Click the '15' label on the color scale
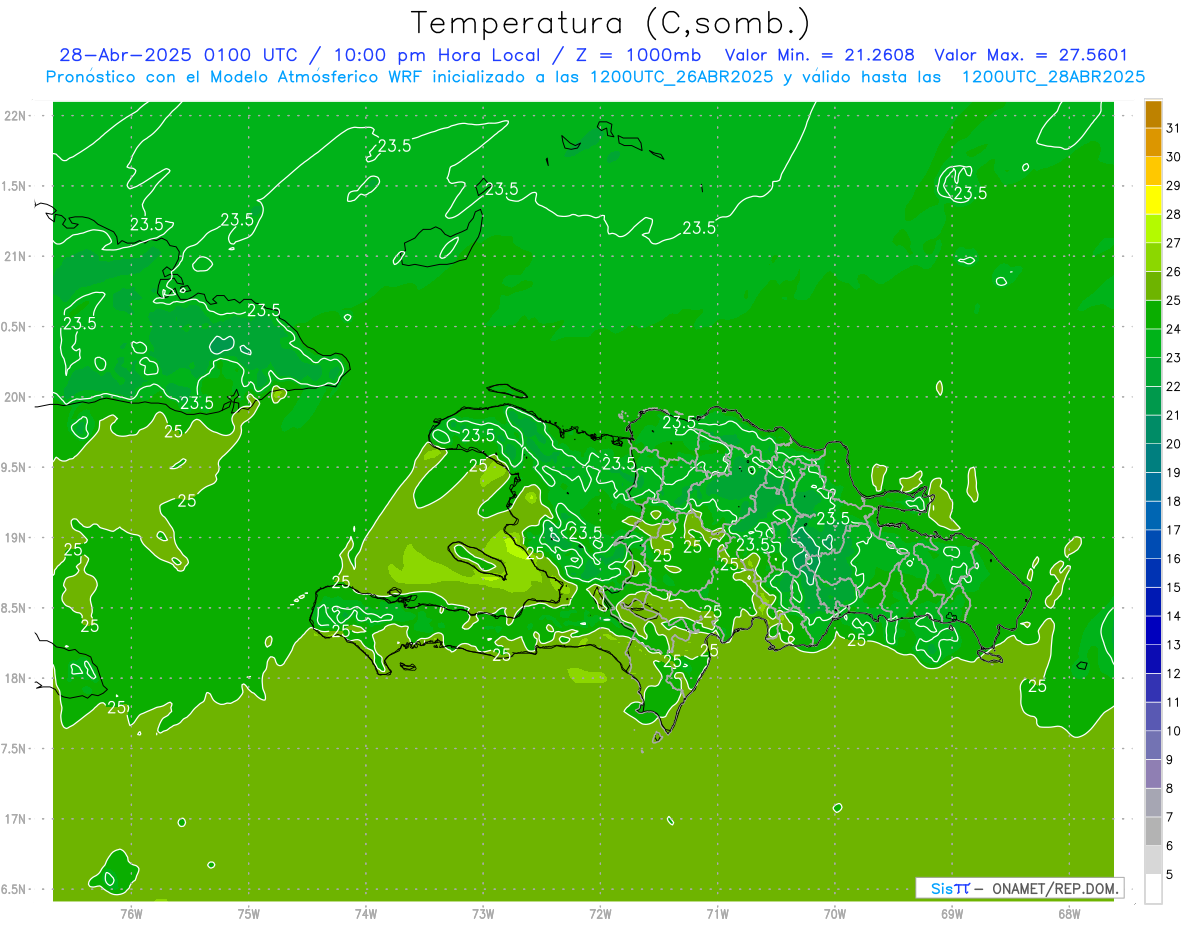Viewport: 1200px width, 927px height. click(1173, 587)
